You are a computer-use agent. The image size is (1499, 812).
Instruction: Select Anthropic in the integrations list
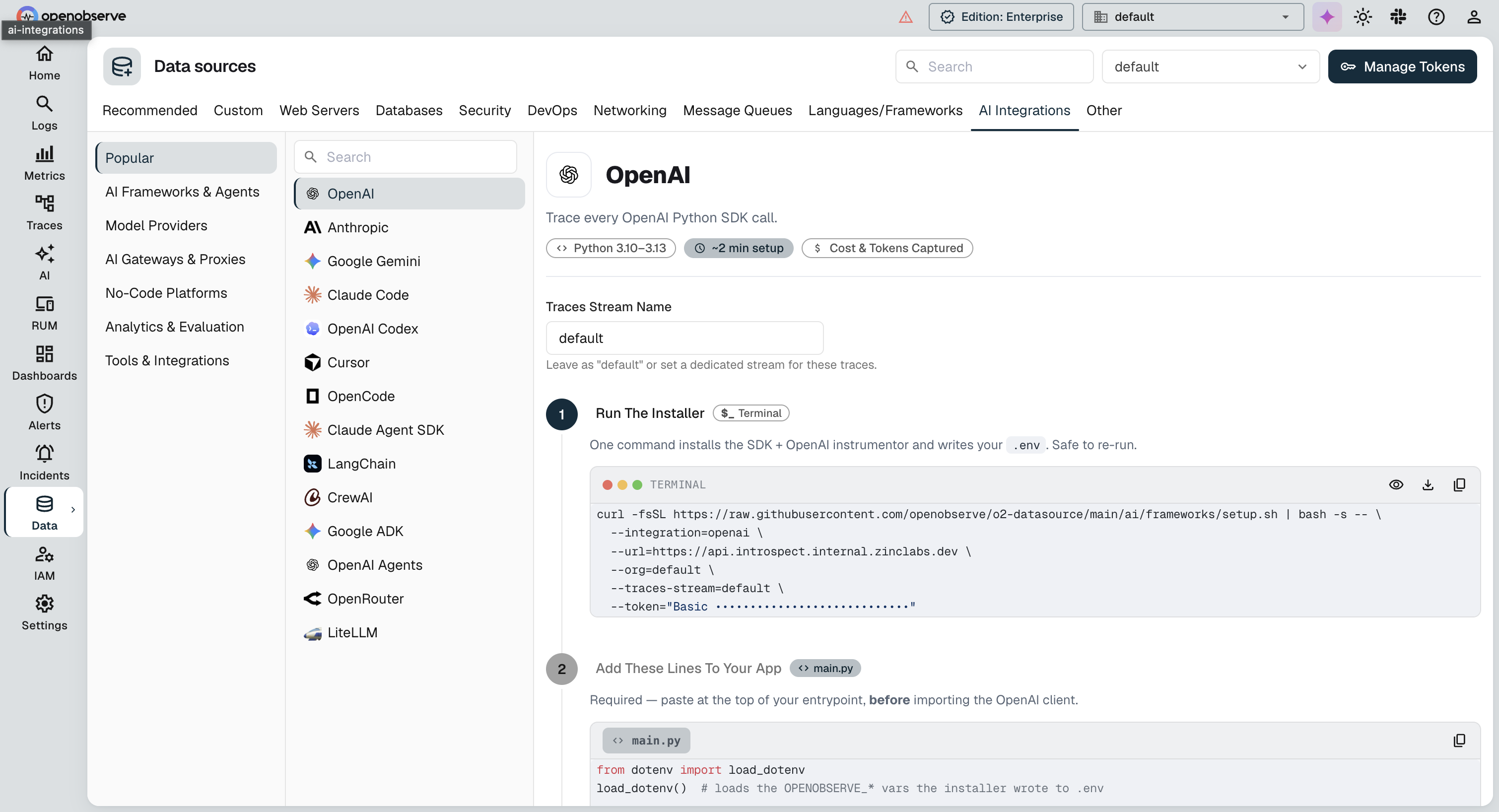pos(409,227)
